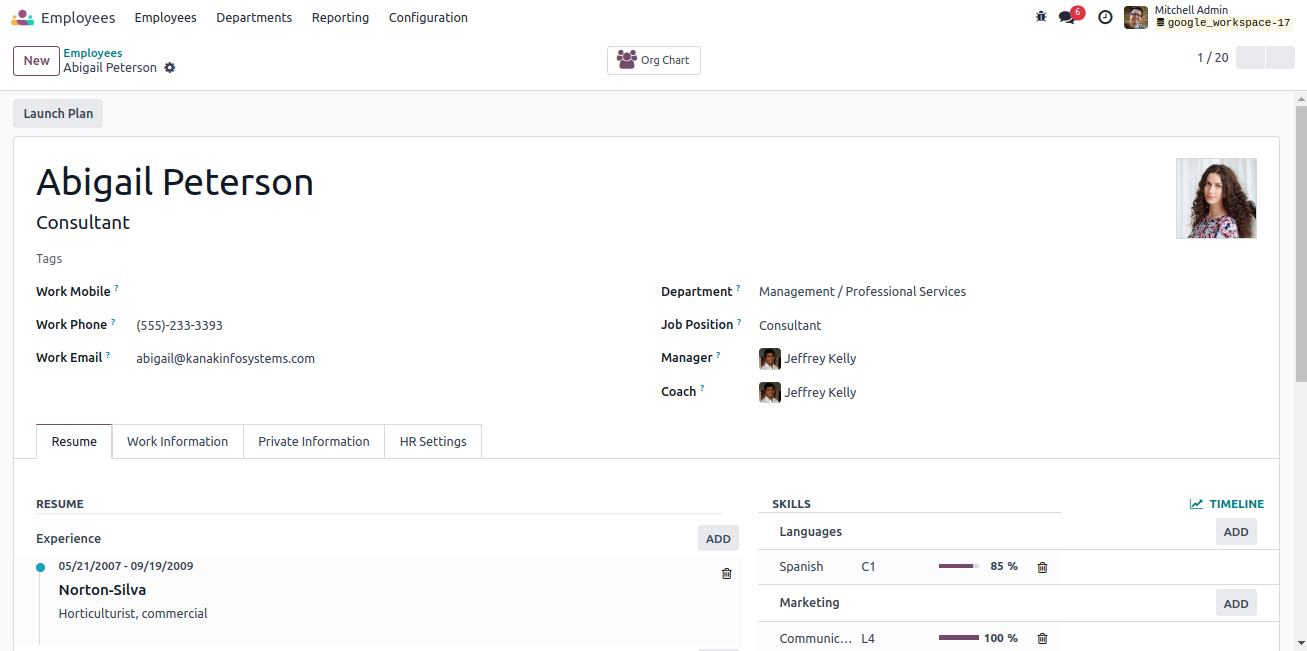The width and height of the screenshot is (1307, 651).
Task: Add a Marketing skill
Action: [x=1236, y=603]
